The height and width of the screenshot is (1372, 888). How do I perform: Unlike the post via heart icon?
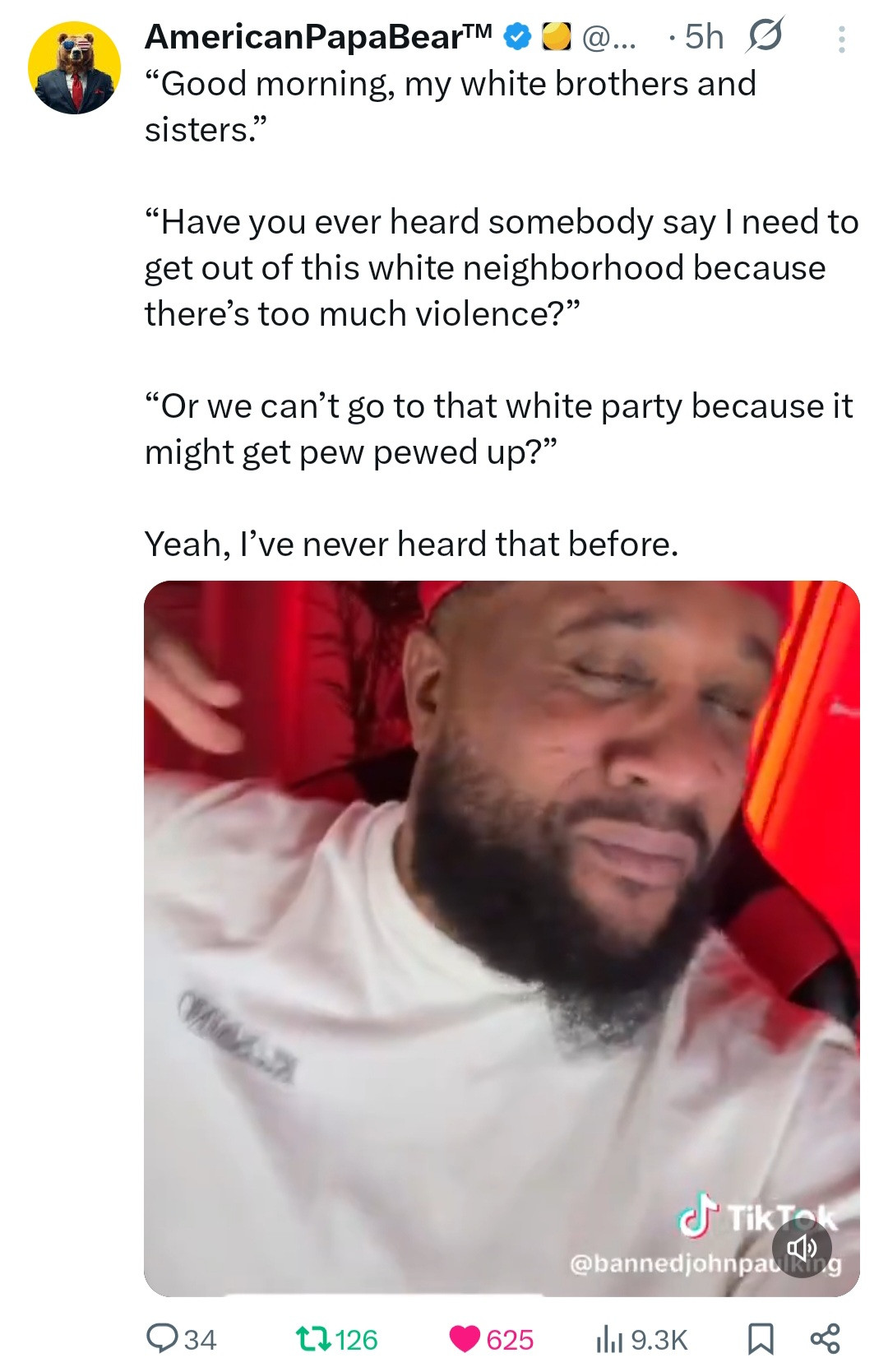[465, 1339]
